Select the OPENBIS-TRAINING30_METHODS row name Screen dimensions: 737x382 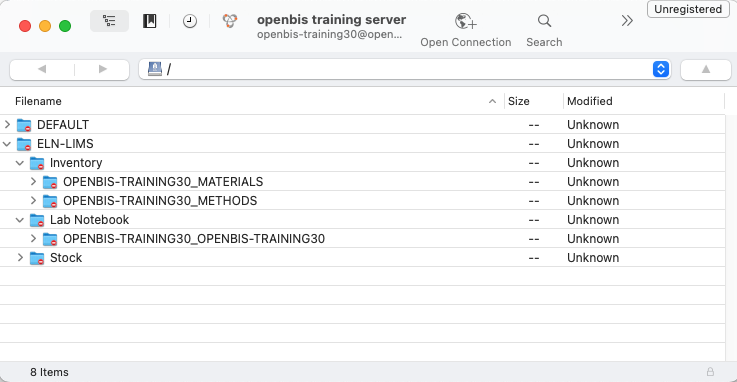point(160,201)
